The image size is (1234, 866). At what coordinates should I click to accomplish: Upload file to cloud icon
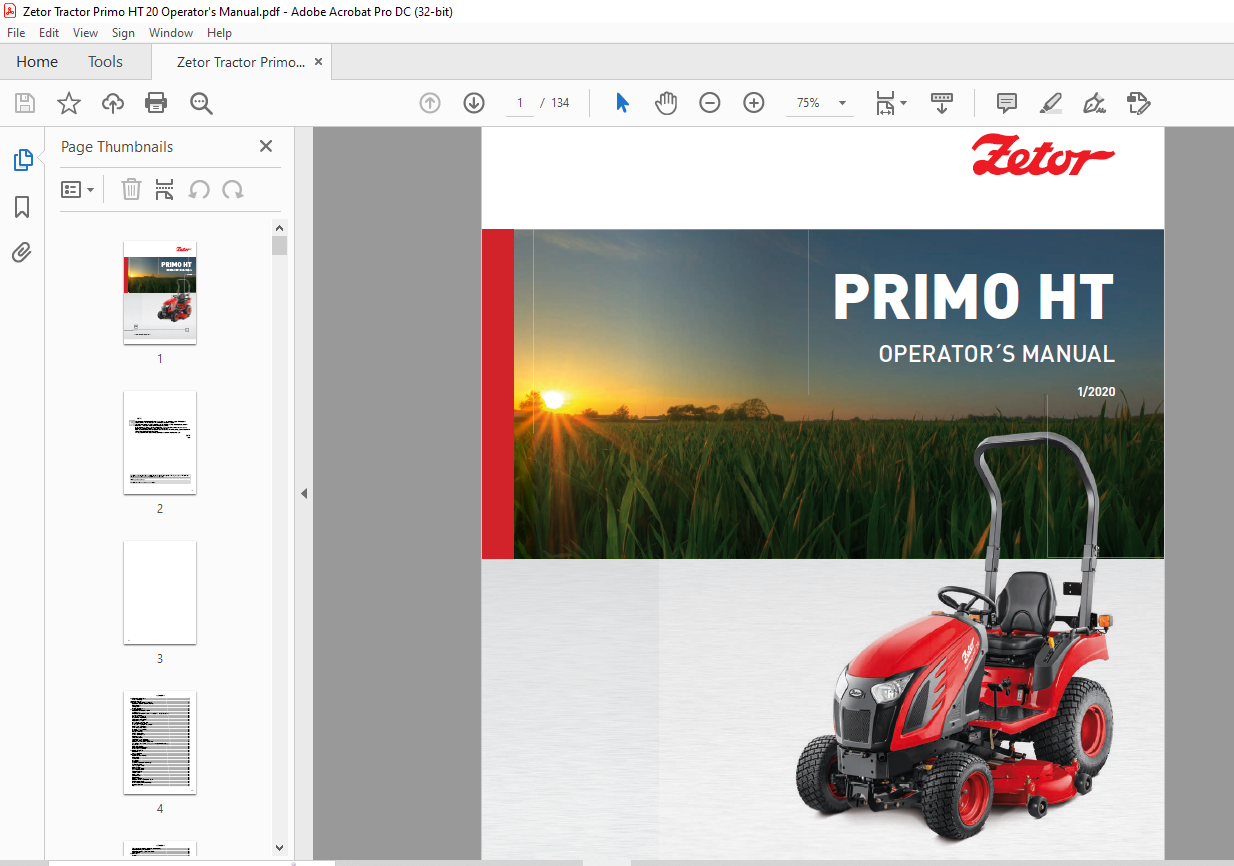click(x=113, y=103)
